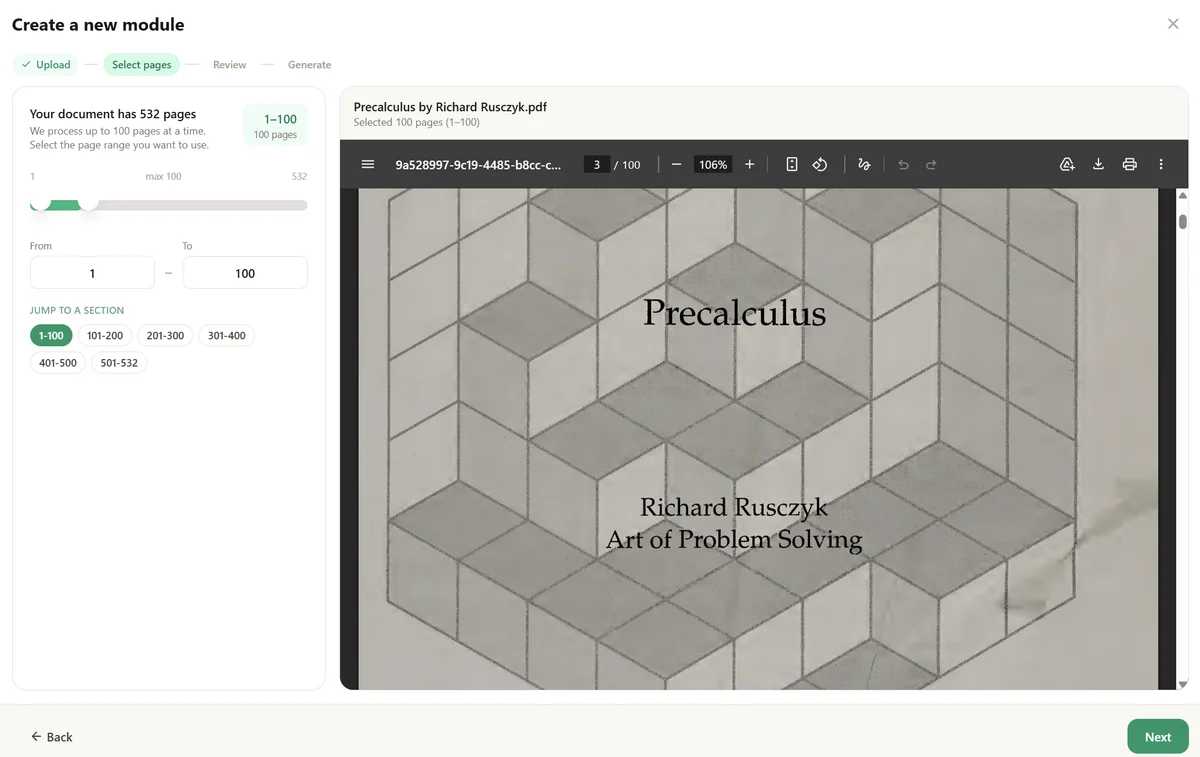This screenshot has width=1200, height=757.
Task: Download the PDF file
Action: tap(1098, 164)
